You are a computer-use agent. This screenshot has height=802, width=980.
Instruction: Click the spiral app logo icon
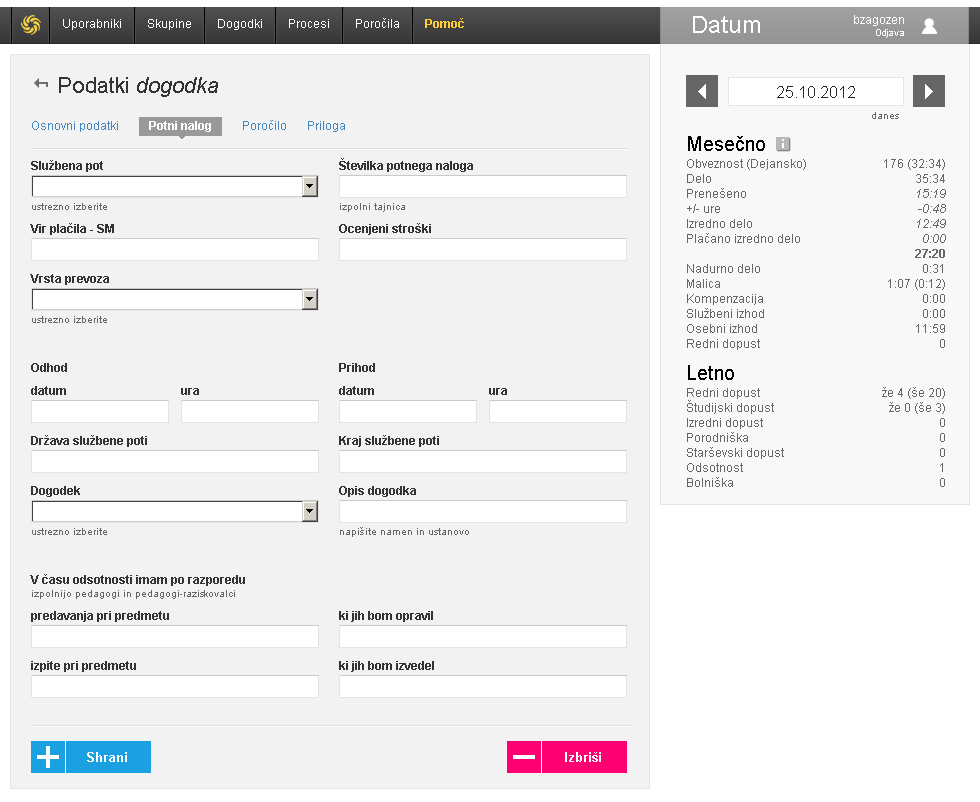(31, 24)
